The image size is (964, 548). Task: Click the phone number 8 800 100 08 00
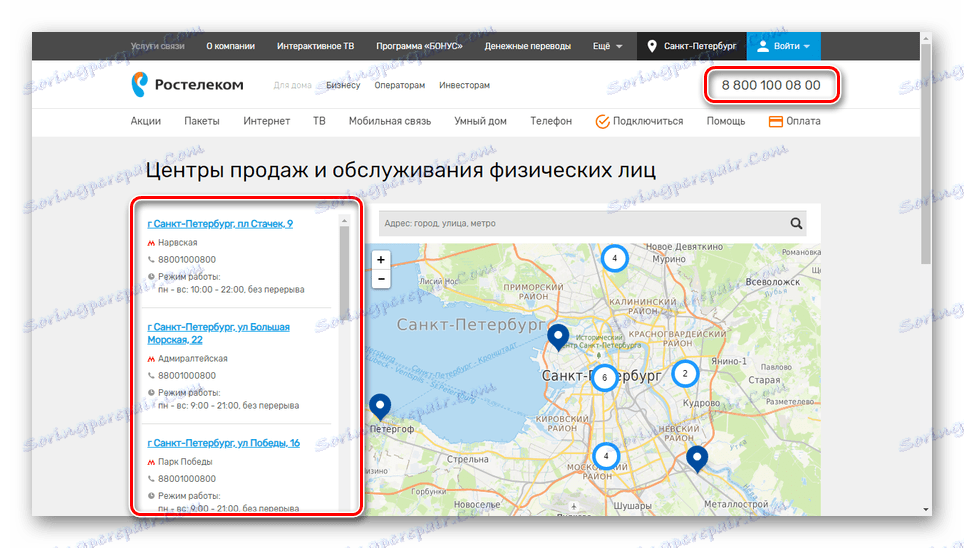pos(771,85)
